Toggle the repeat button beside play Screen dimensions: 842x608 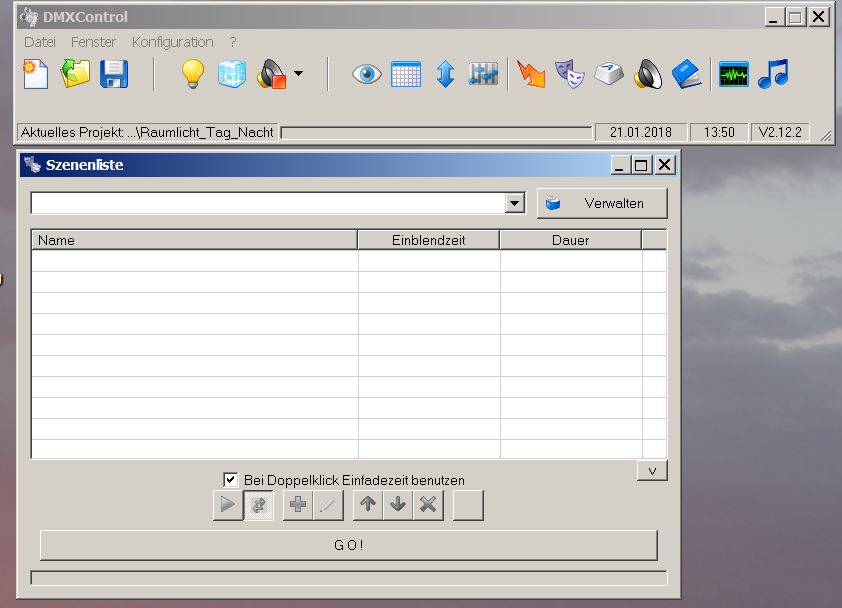coord(259,506)
